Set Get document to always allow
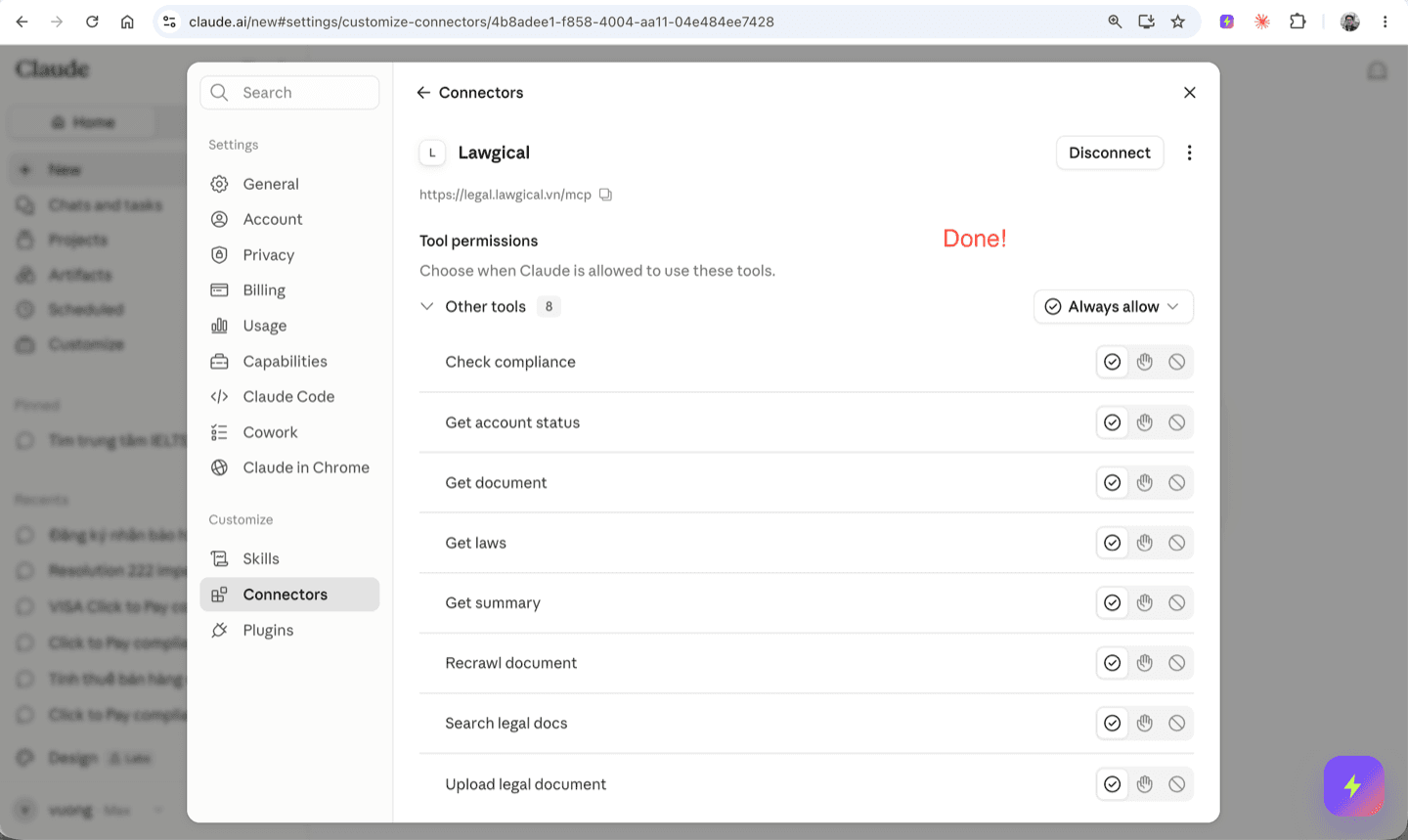Image resolution: width=1408 pixels, height=840 pixels. point(1113,483)
